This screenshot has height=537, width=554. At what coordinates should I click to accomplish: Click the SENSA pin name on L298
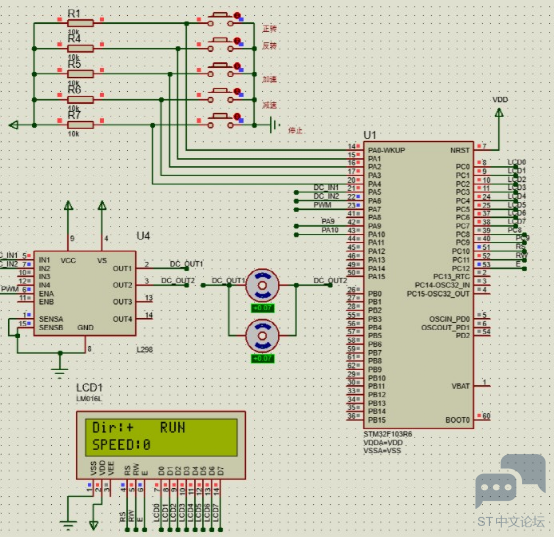[x=51, y=319]
